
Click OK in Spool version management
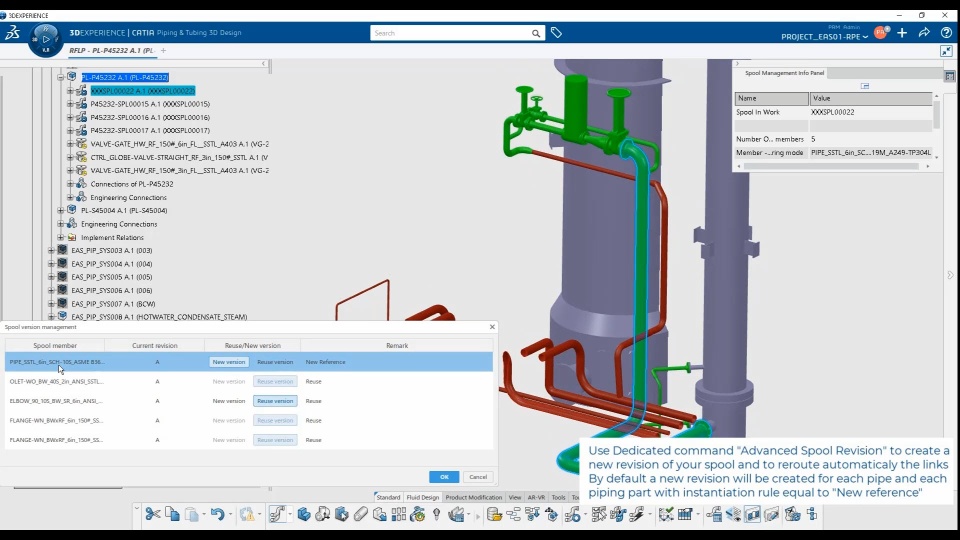444,477
